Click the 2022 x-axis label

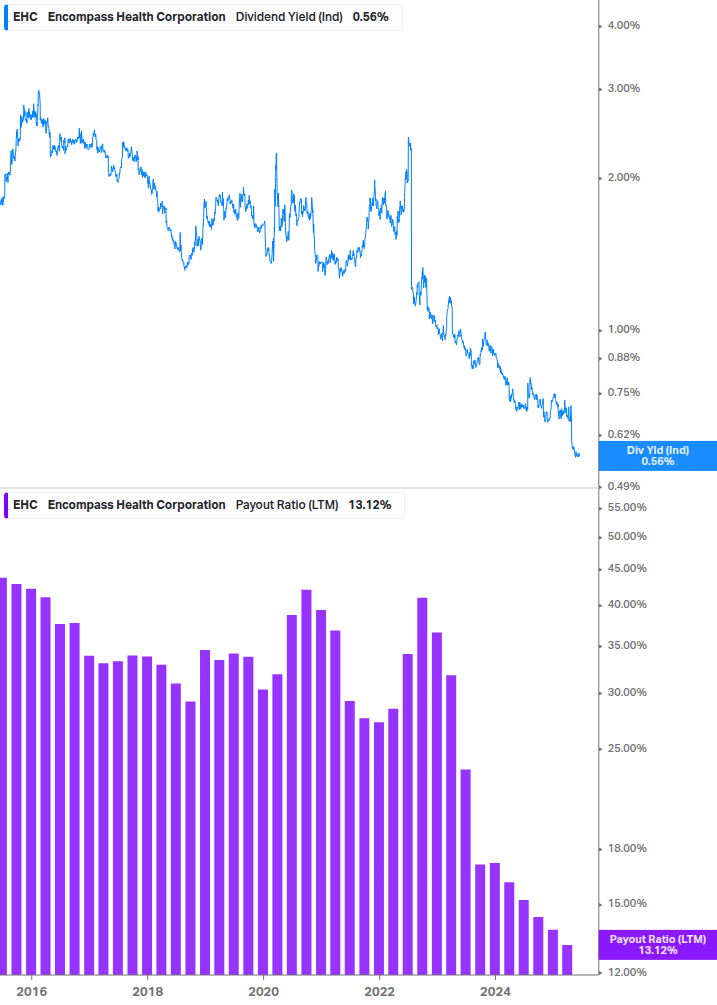pos(379,992)
